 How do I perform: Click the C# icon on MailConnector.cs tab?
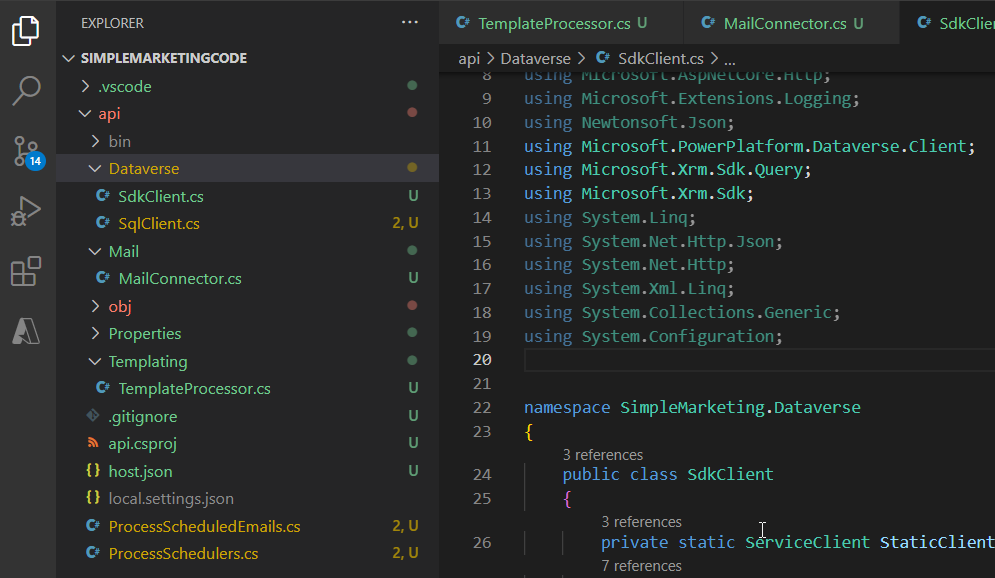pyautogui.click(x=708, y=23)
